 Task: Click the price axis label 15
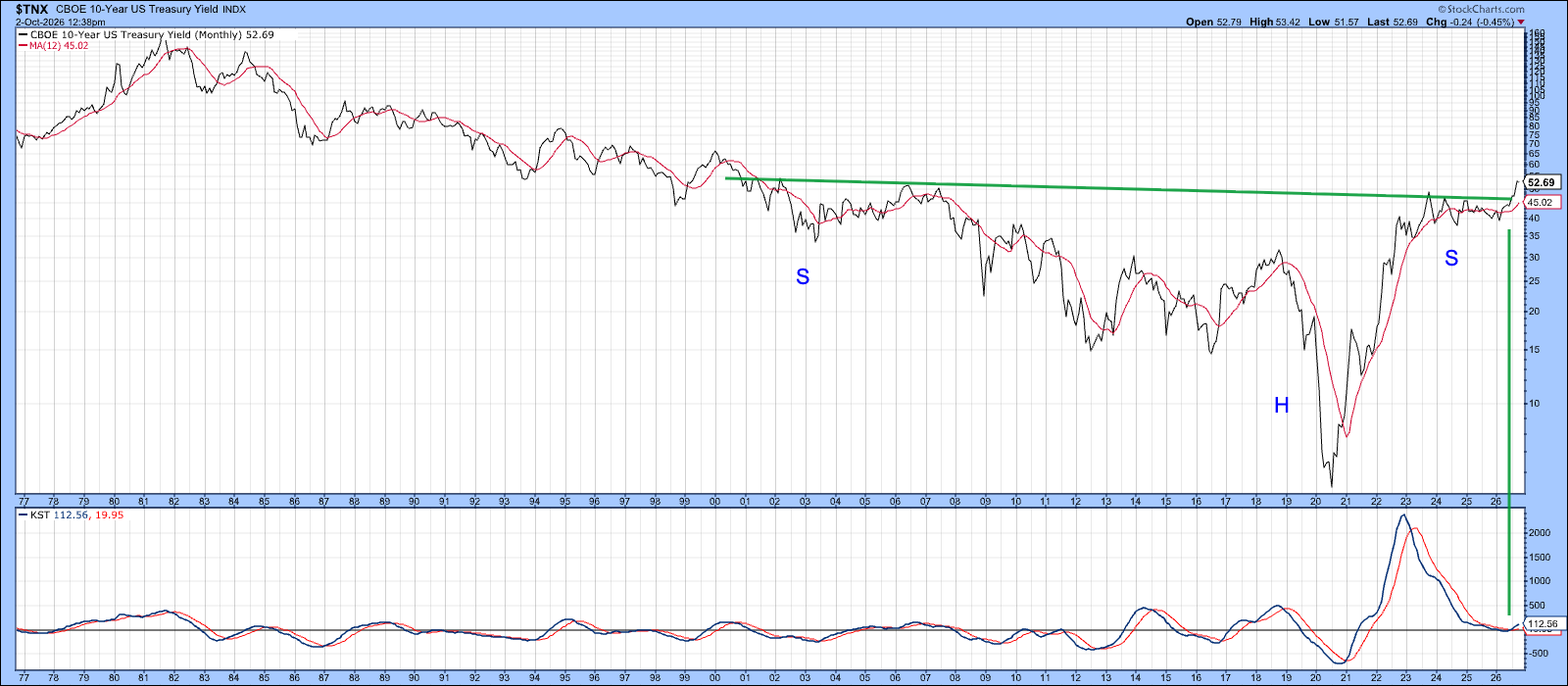point(1534,350)
